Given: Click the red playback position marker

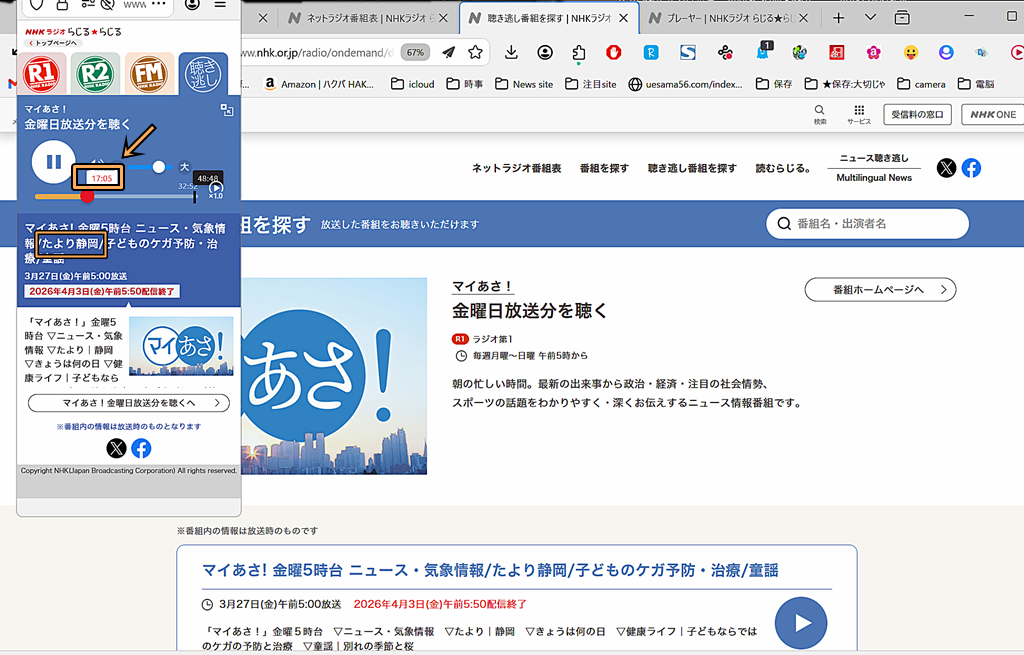Looking at the screenshot, I should (87, 197).
